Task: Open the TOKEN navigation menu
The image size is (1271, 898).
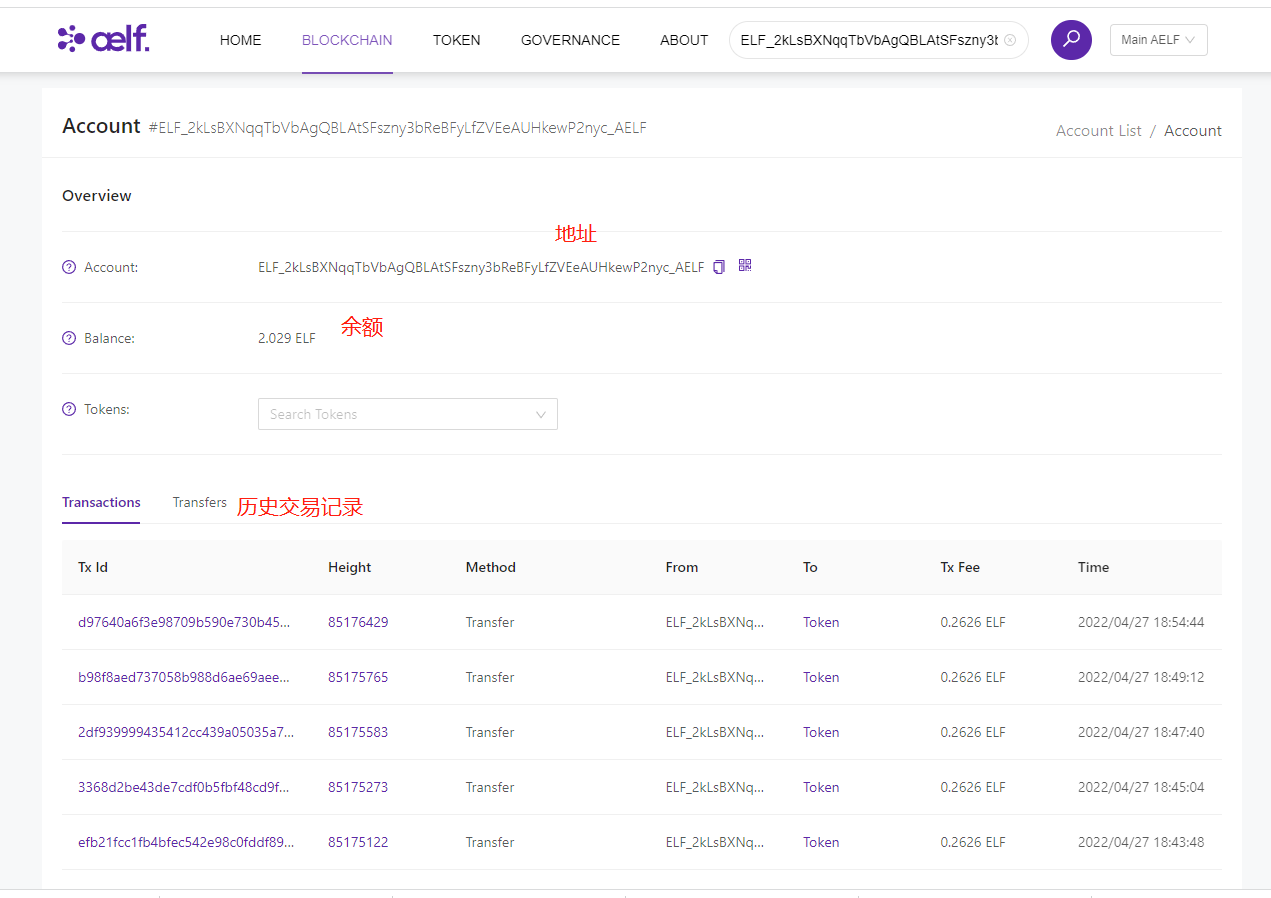Action: click(x=456, y=40)
